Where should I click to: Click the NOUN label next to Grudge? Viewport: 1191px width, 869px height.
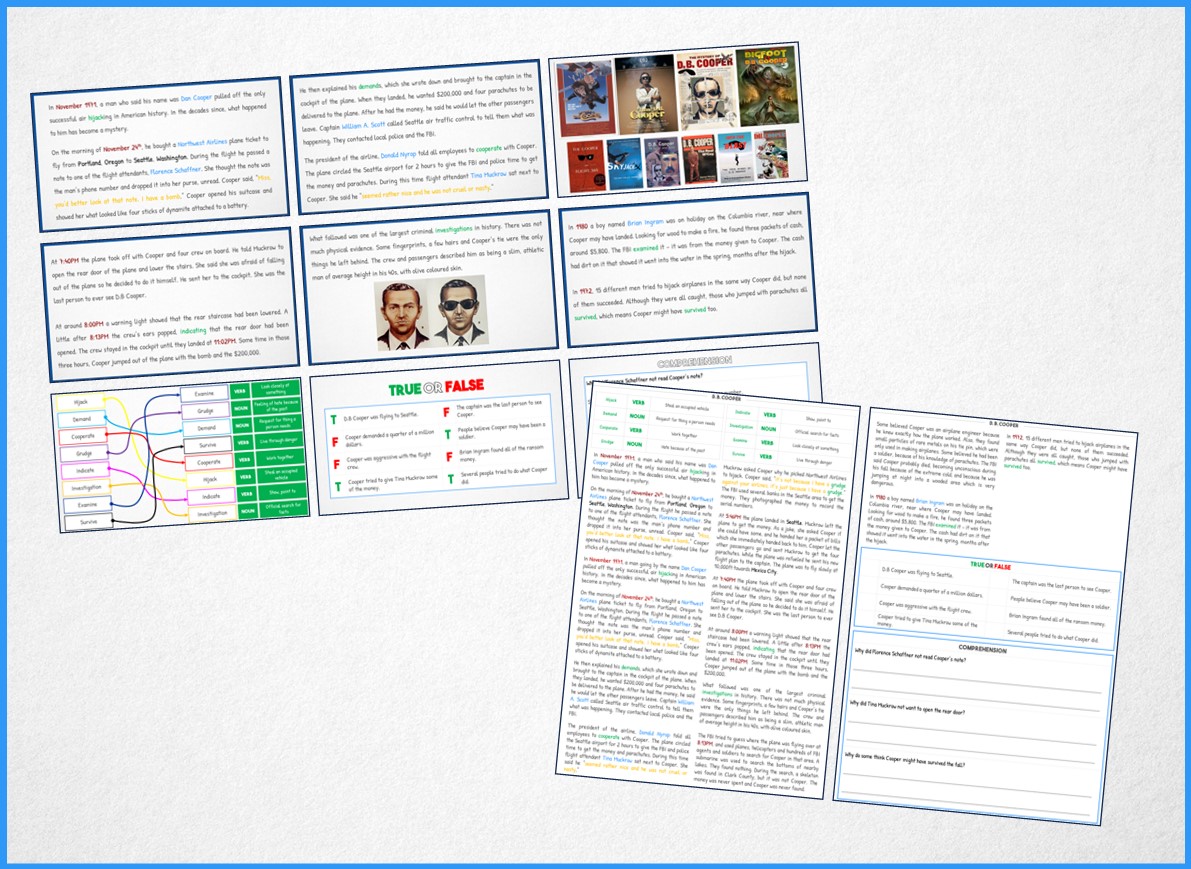pos(240,409)
